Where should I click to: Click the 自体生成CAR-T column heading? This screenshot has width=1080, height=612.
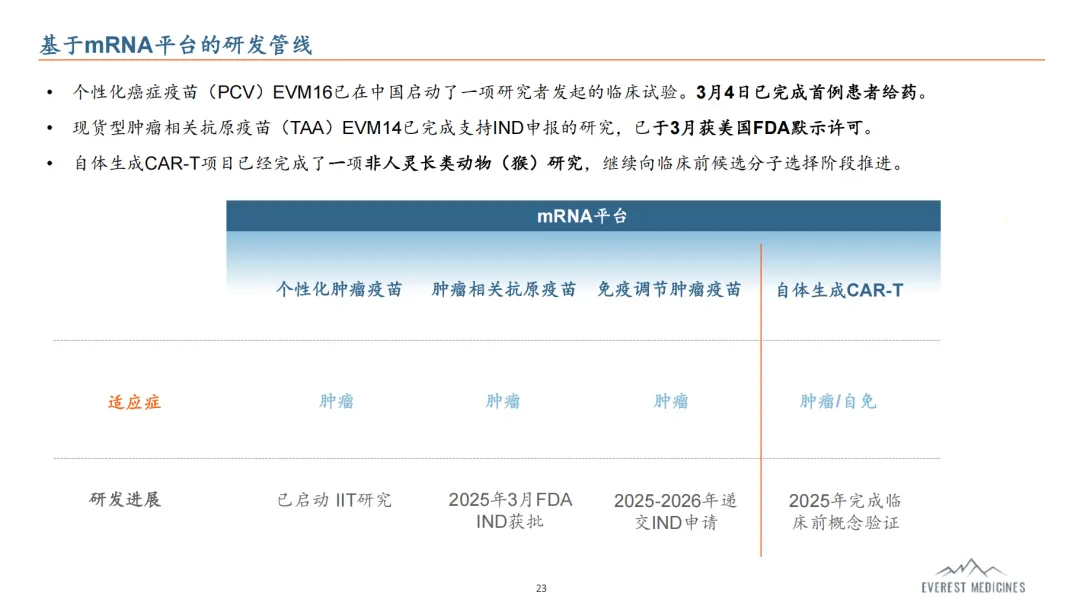coord(839,291)
